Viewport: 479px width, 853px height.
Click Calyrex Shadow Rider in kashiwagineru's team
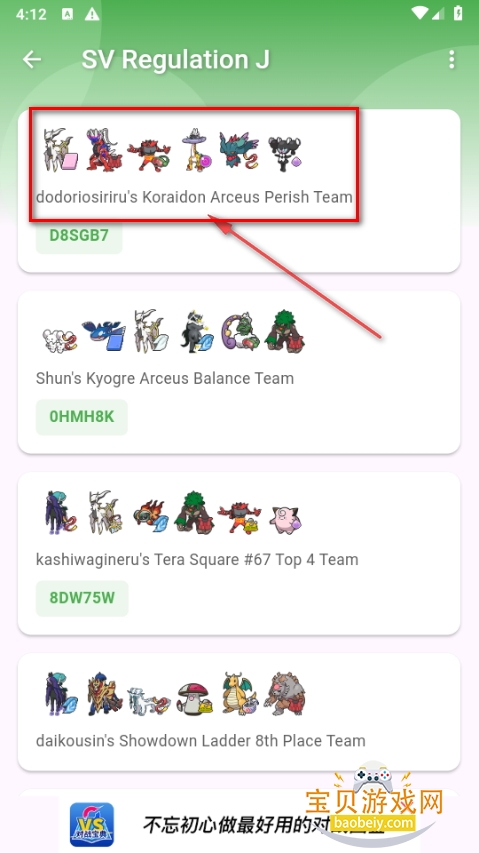(58, 512)
